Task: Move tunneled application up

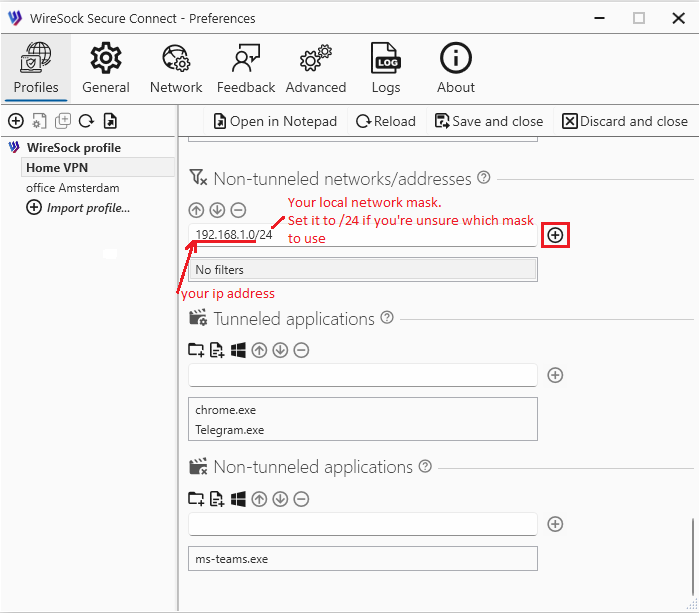Action: coord(259,350)
